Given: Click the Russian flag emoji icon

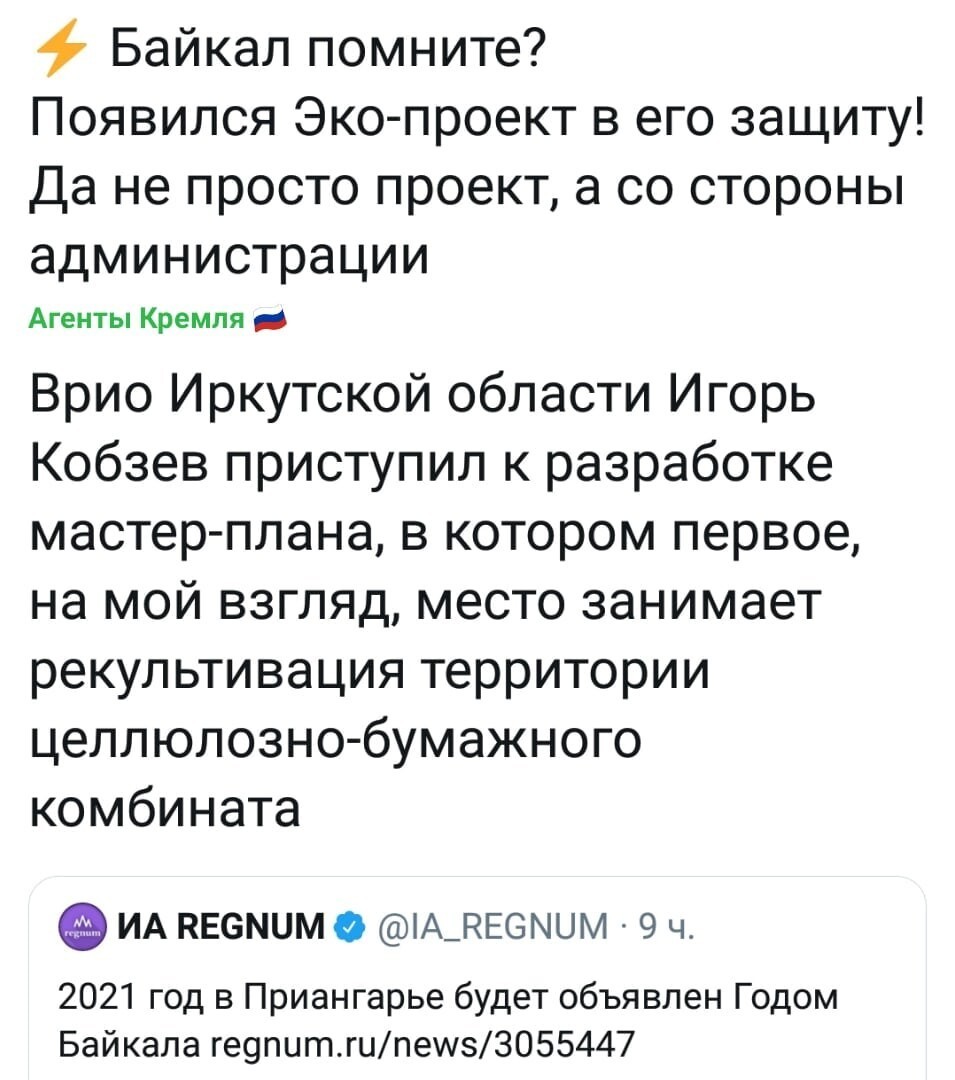Looking at the screenshot, I should (270, 319).
